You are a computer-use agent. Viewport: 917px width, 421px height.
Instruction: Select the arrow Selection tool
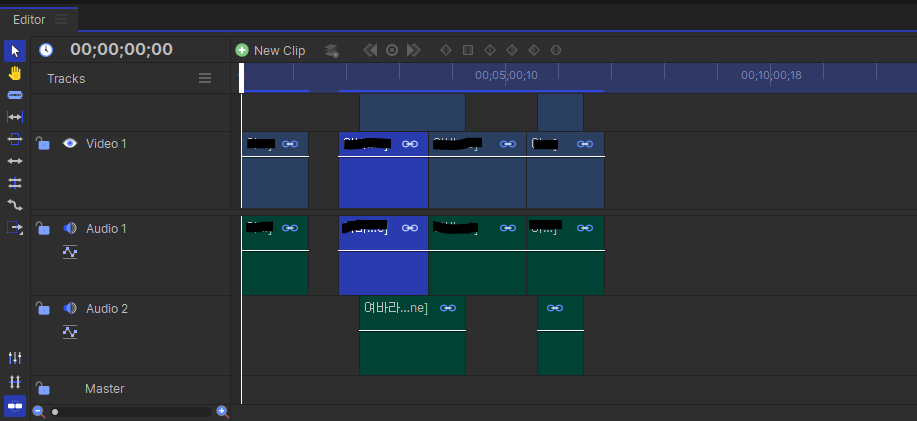point(15,51)
